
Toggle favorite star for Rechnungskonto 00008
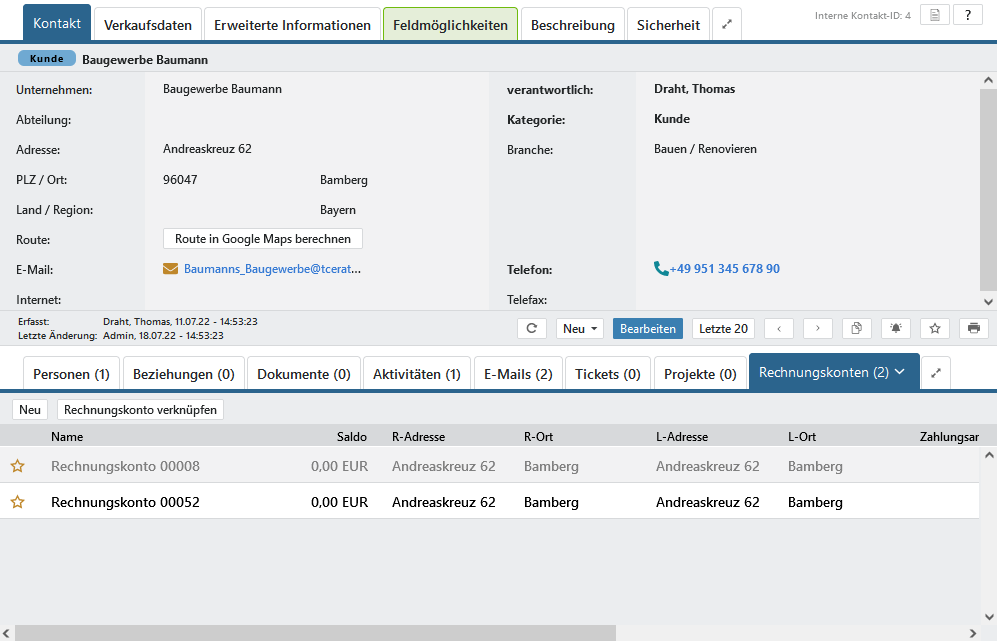[x=17, y=466]
